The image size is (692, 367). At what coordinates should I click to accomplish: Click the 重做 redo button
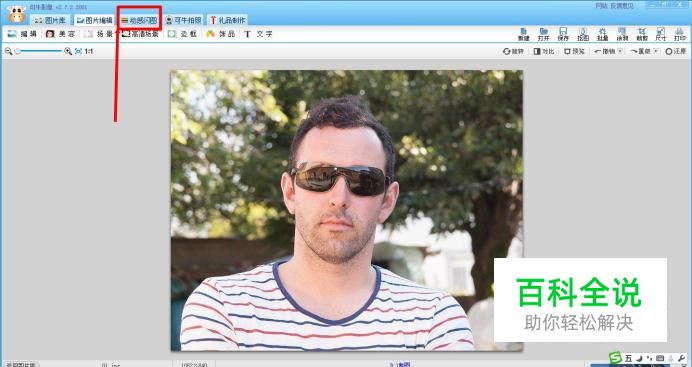point(641,51)
